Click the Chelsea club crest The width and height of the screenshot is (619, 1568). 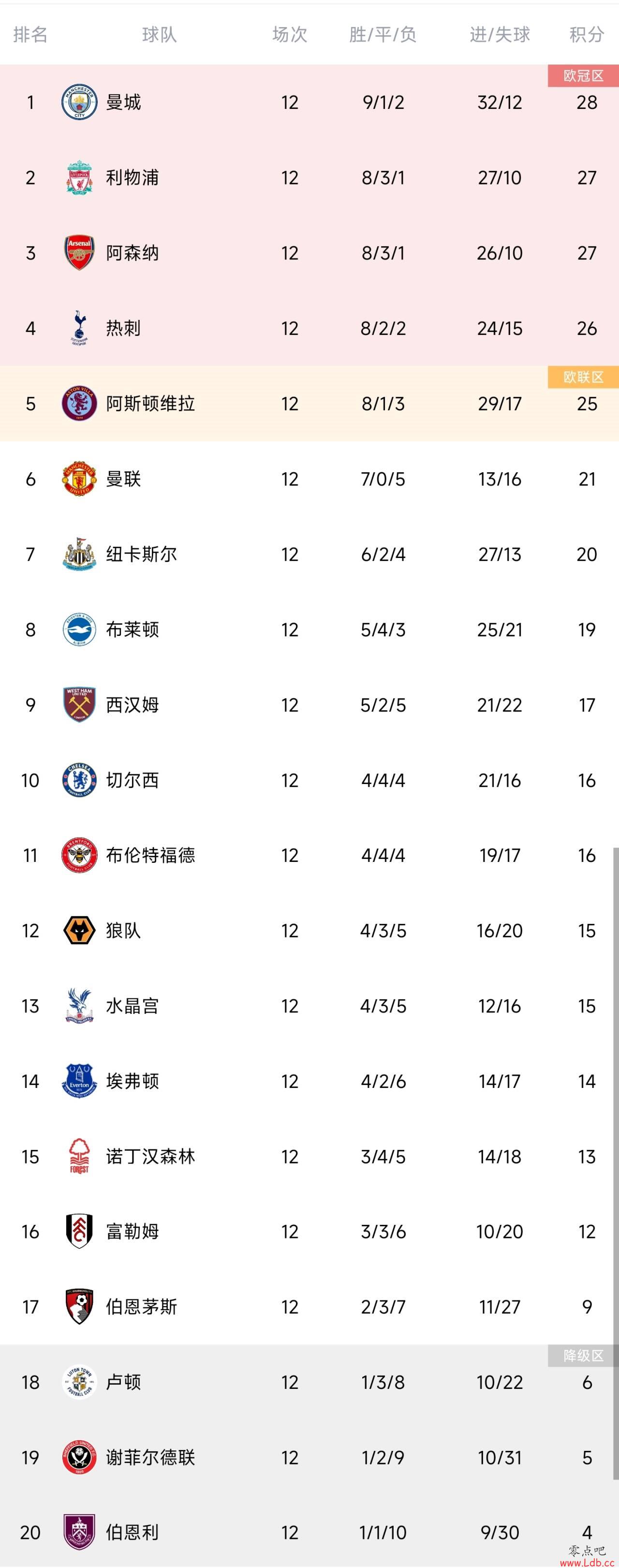(79, 780)
